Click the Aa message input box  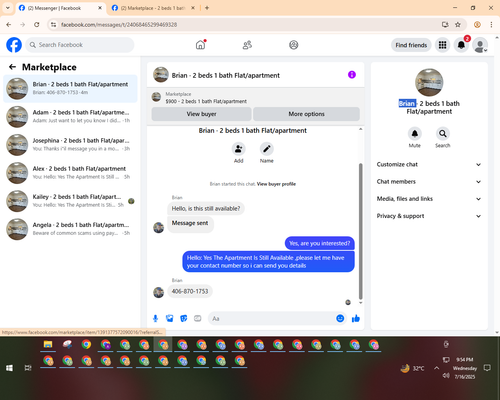pyautogui.click(x=272, y=318)
